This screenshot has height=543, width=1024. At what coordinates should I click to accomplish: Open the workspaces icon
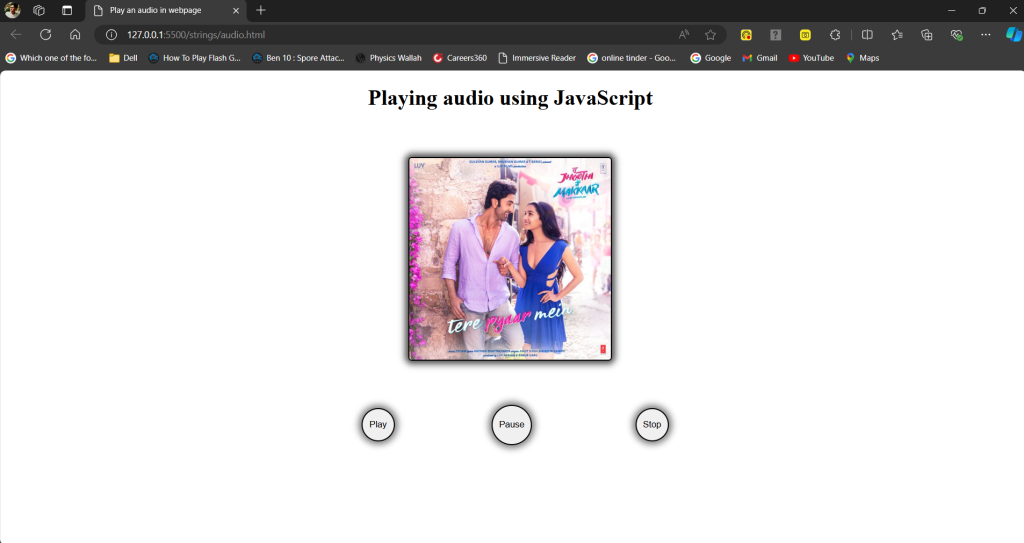point(39,10)
